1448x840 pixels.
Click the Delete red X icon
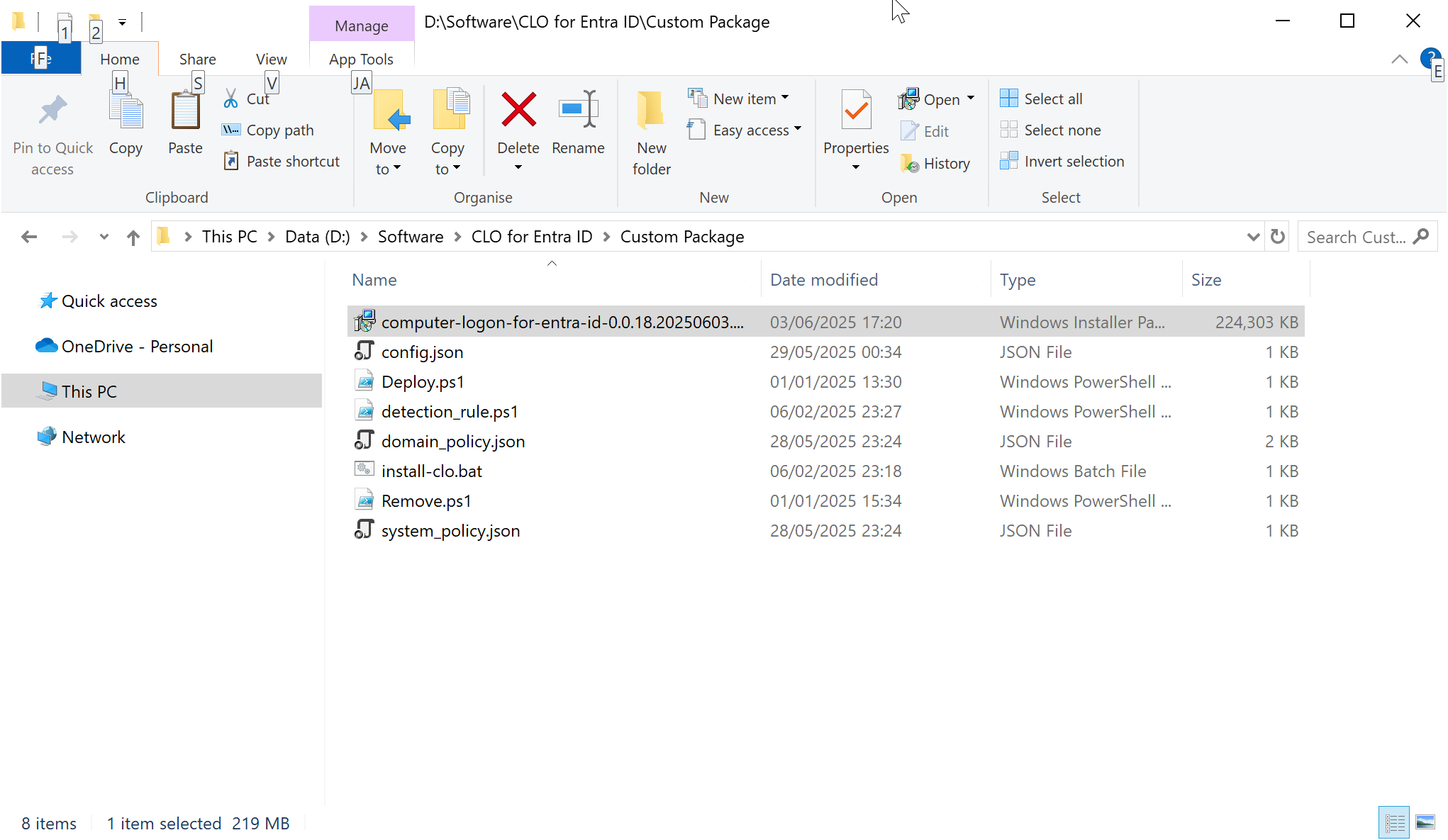point(518,111)
